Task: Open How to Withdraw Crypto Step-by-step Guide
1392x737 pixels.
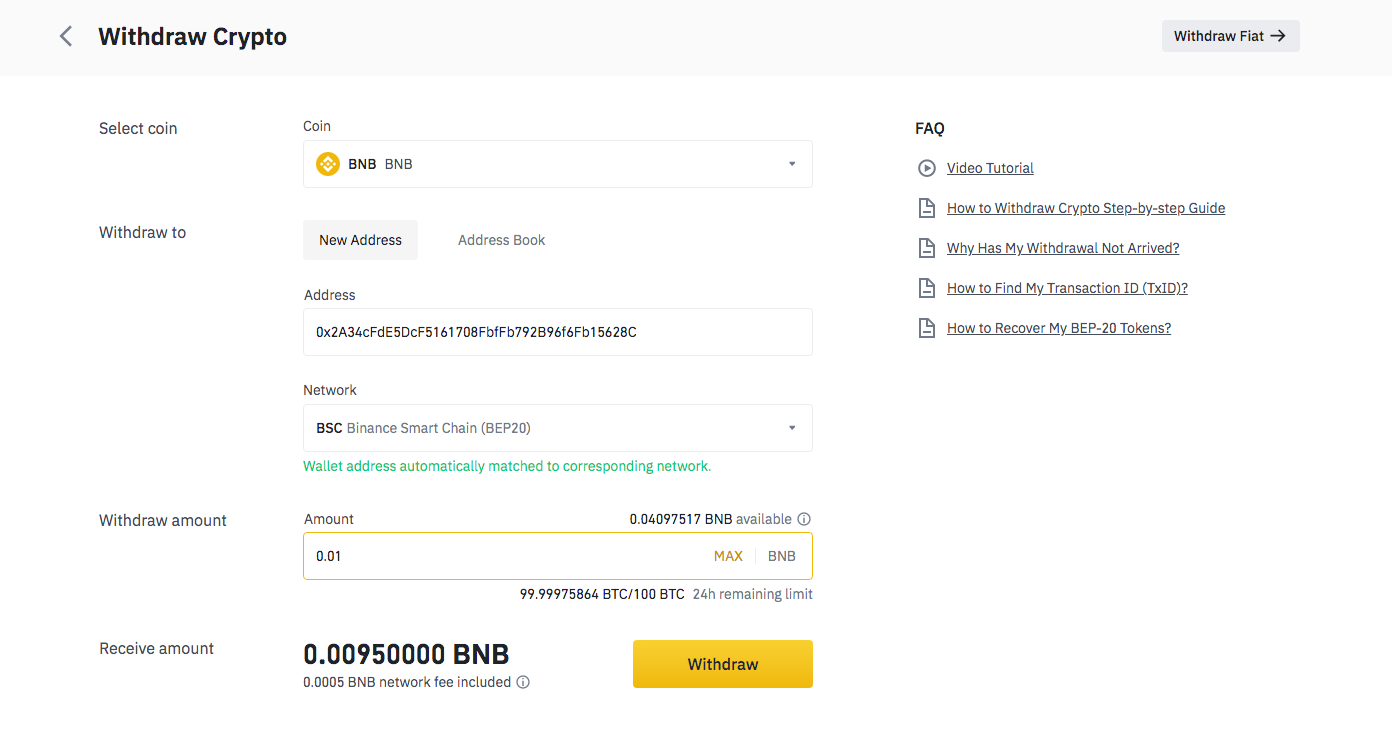Action: point(1086,208)
